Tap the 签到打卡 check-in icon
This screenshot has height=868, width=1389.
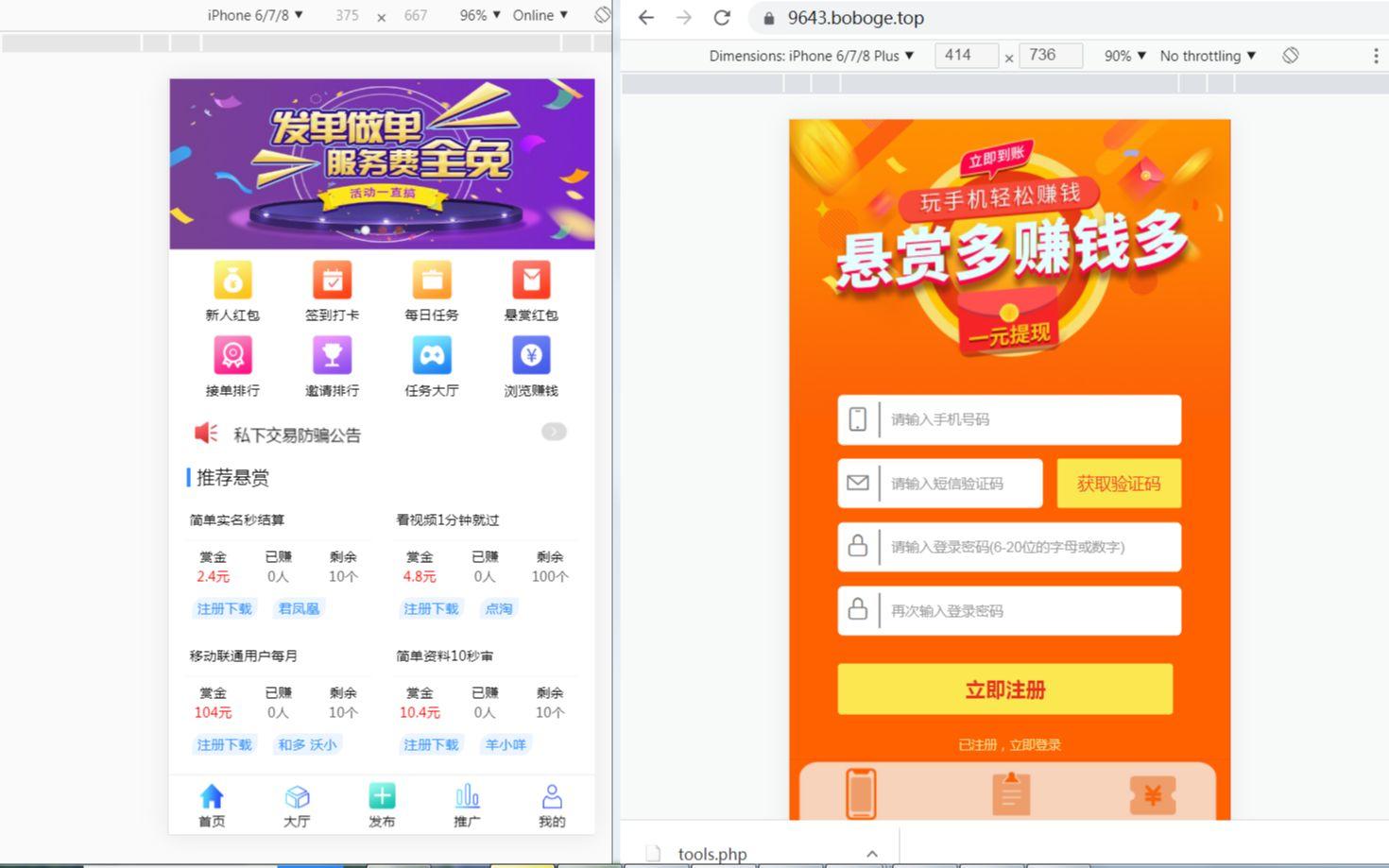[332, 281]
